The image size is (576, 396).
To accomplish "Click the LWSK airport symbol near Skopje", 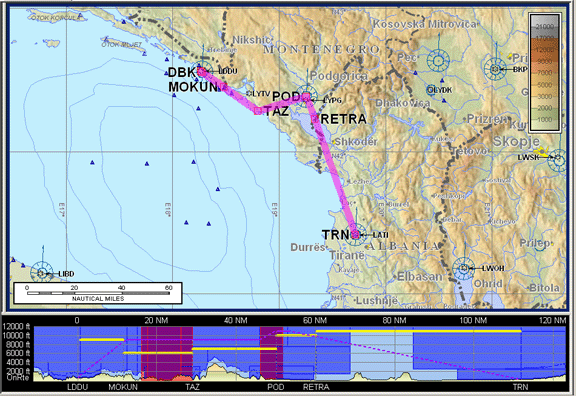I will coord(558,159).
